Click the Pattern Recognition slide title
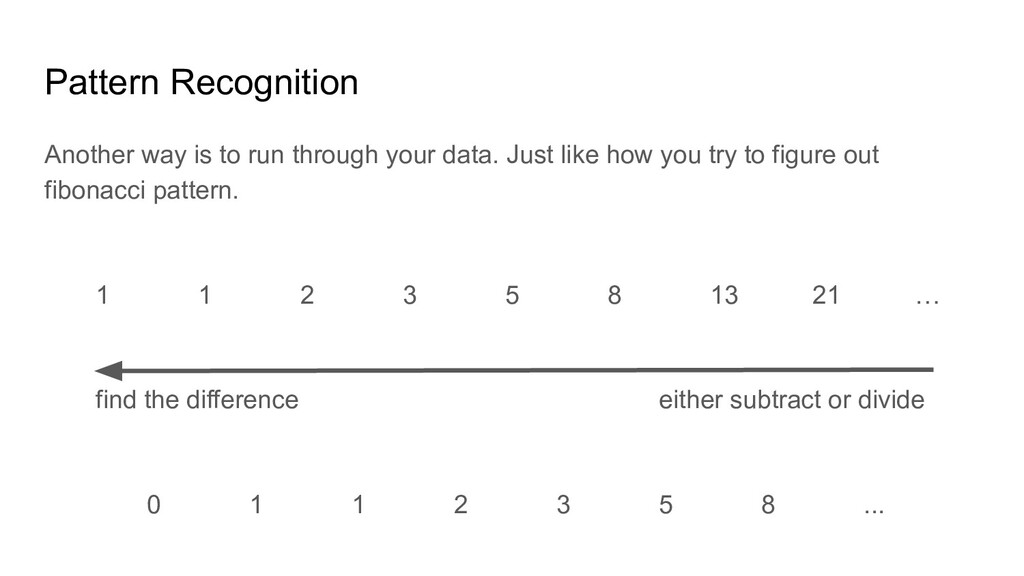 [201, 83]
